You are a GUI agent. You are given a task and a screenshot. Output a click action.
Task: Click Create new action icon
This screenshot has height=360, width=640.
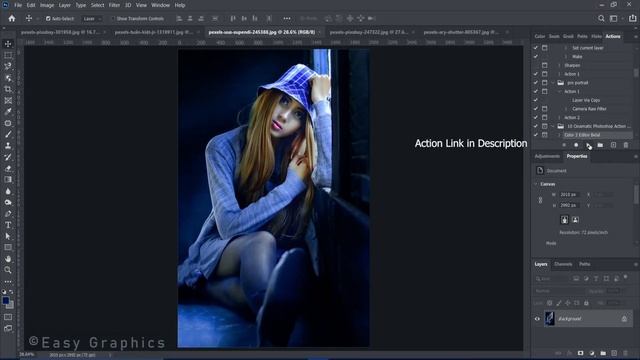coord(613,145)
